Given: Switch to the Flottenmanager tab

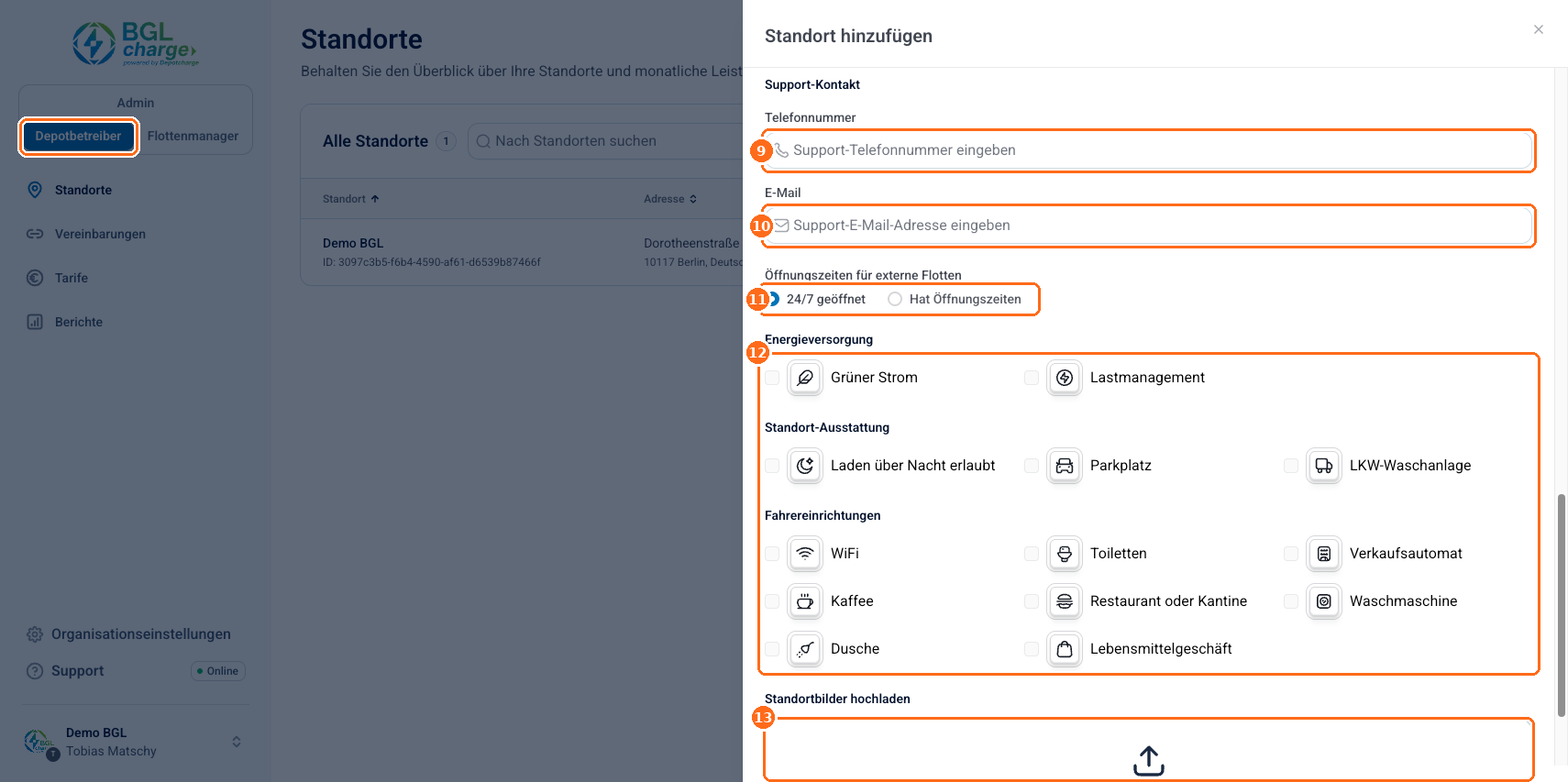Looking at the screenshot, I should click(193, 137).
